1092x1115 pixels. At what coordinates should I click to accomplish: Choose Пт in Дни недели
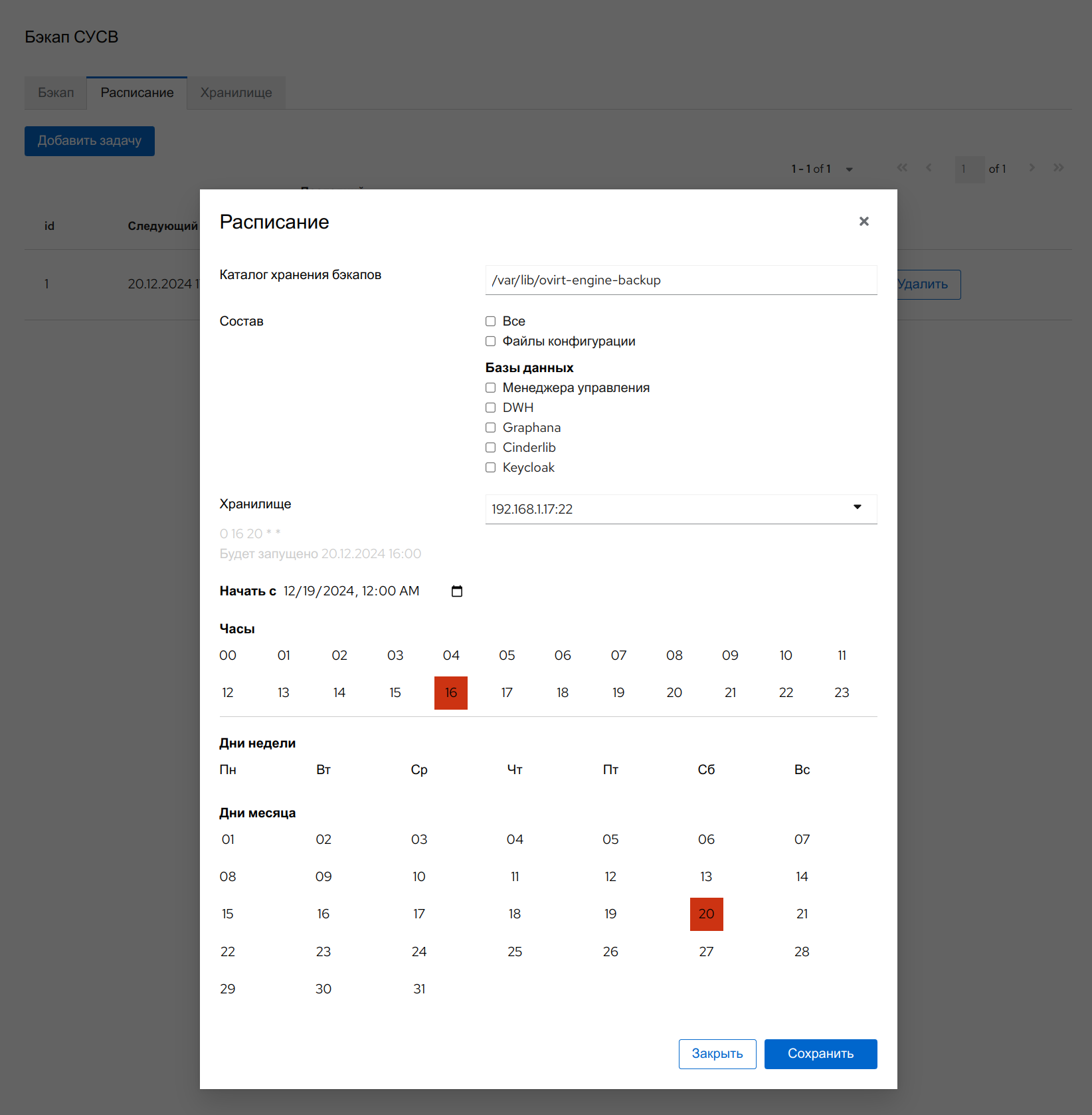point(610,770)
